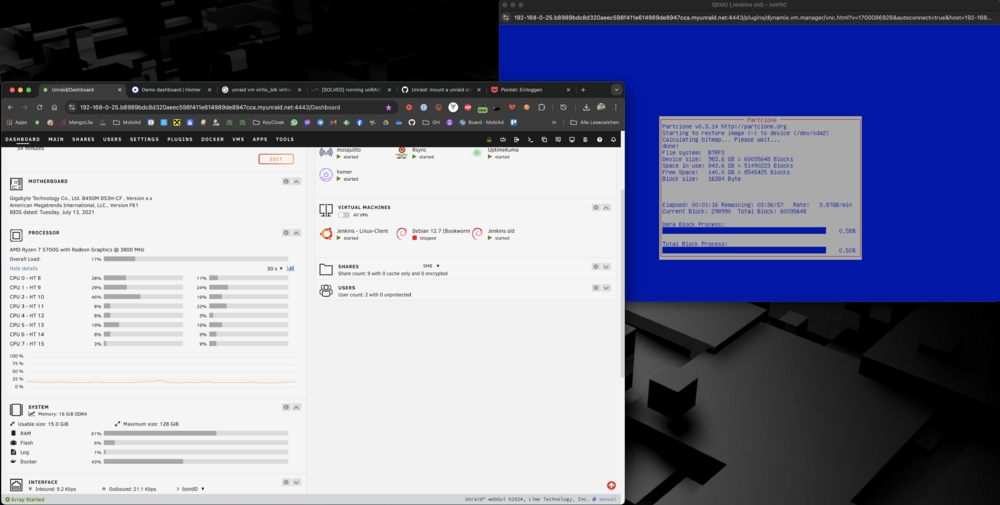Click the red back-to-top arrow icon
Viewport: 1000px width, 505px height.
[x=611, y=485]
